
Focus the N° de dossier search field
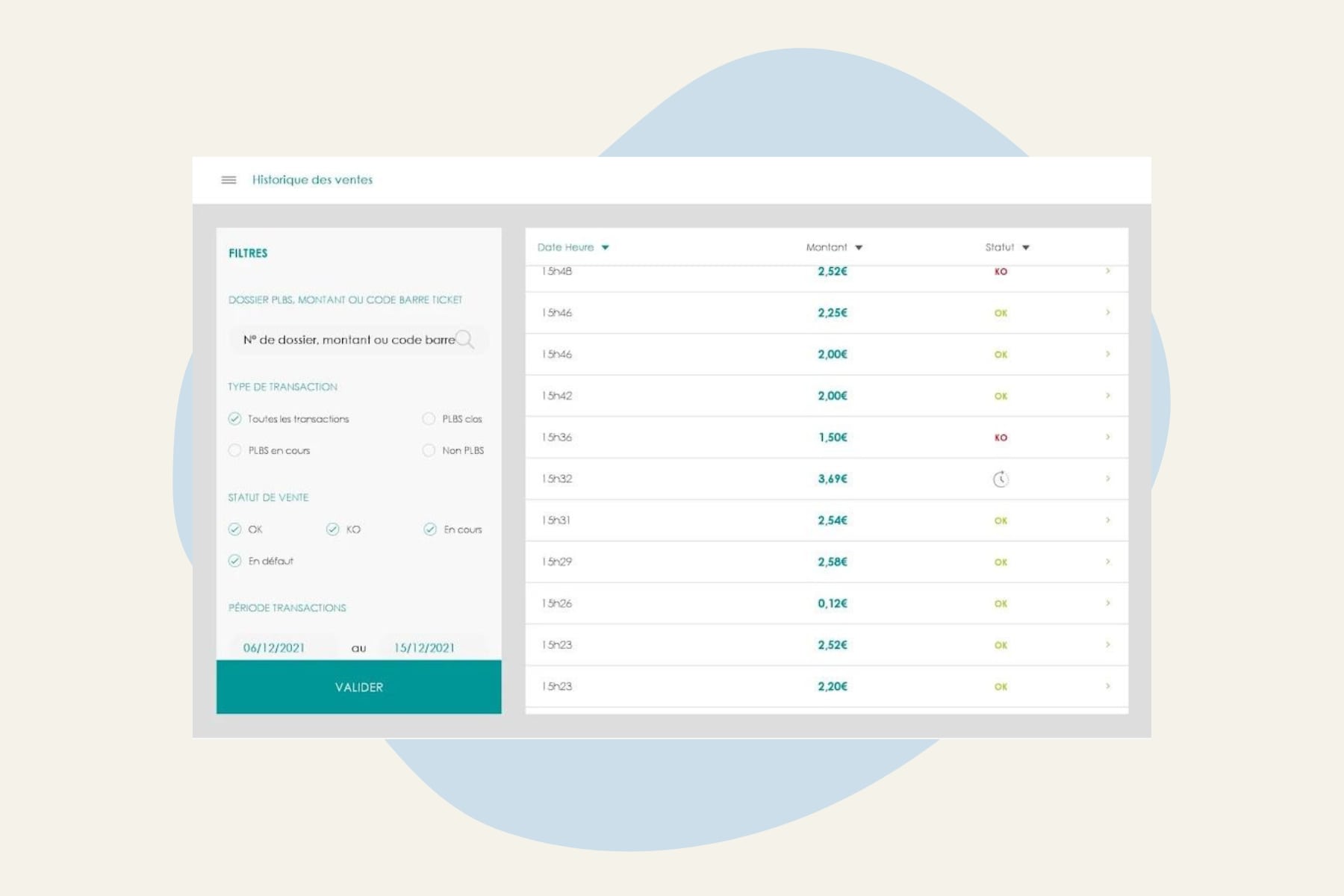pyautogui.click(x=358, y=340)
